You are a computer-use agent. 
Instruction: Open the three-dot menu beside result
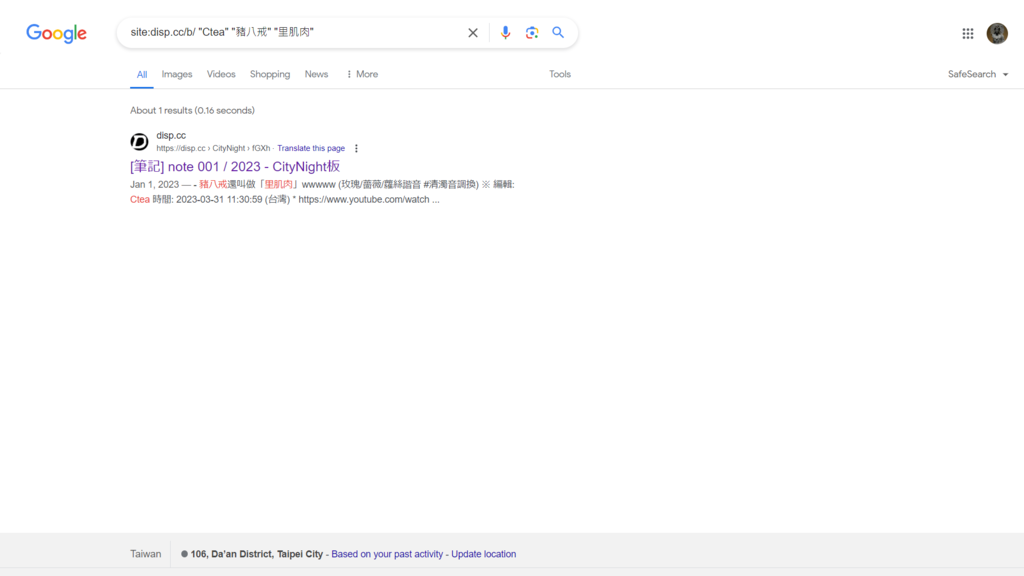point(356,148)
